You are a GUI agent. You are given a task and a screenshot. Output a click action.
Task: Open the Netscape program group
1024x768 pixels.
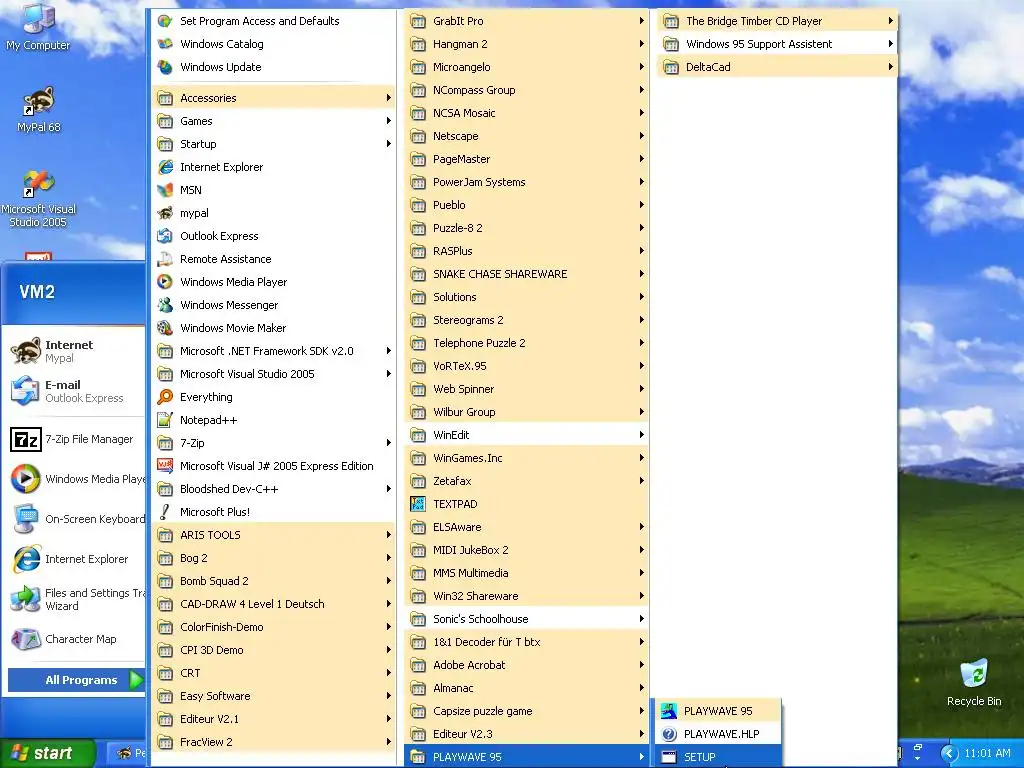click(x=526, y=136)
